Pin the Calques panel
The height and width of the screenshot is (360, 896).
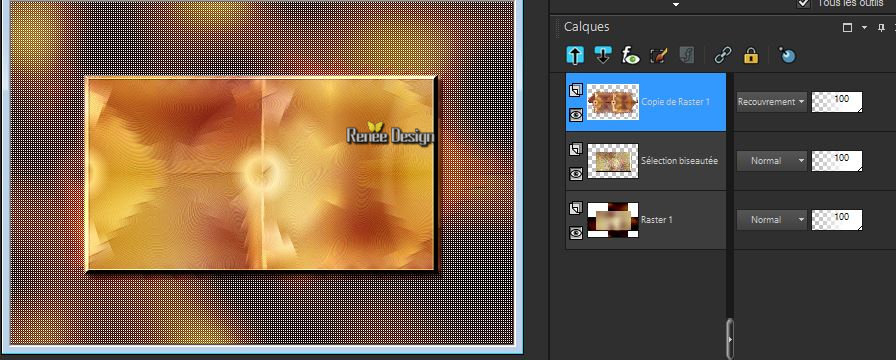(x=881, y=27)
